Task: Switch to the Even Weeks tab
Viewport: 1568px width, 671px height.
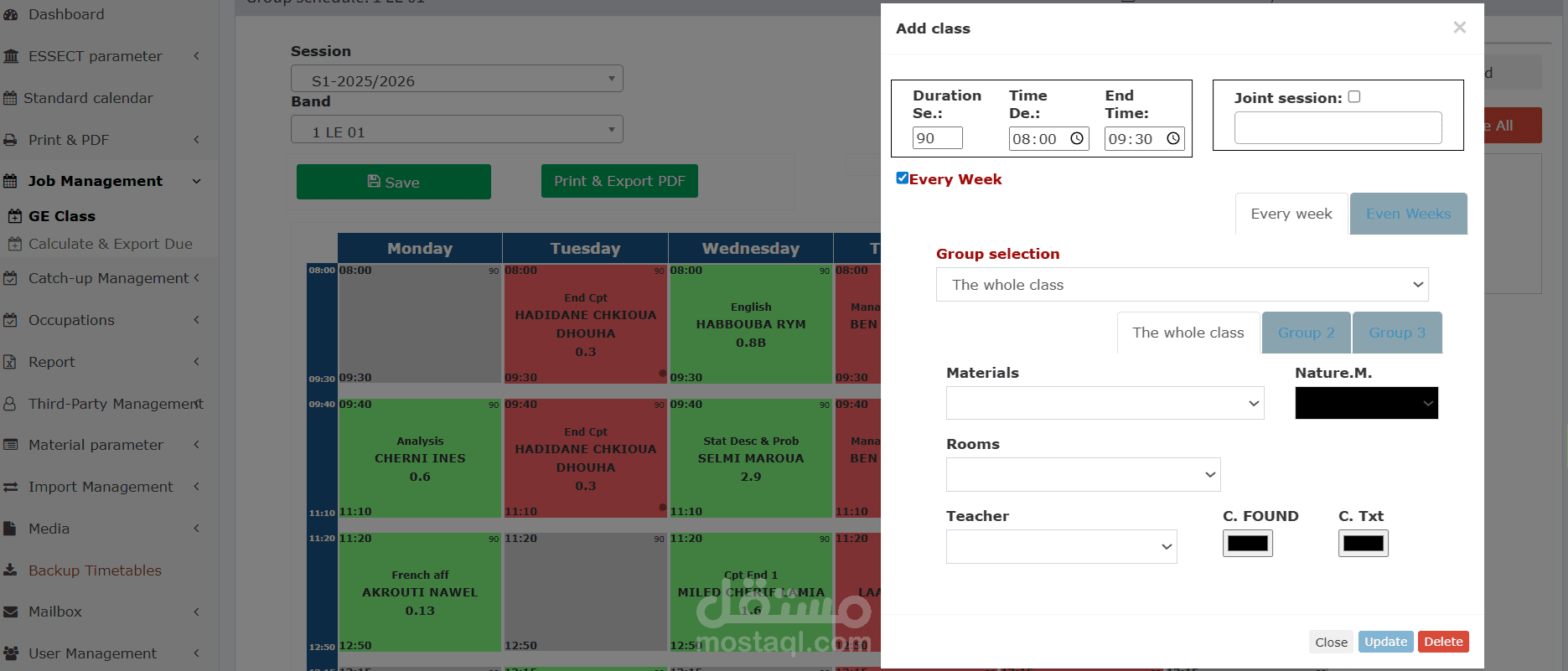Action: point(1408,214)
